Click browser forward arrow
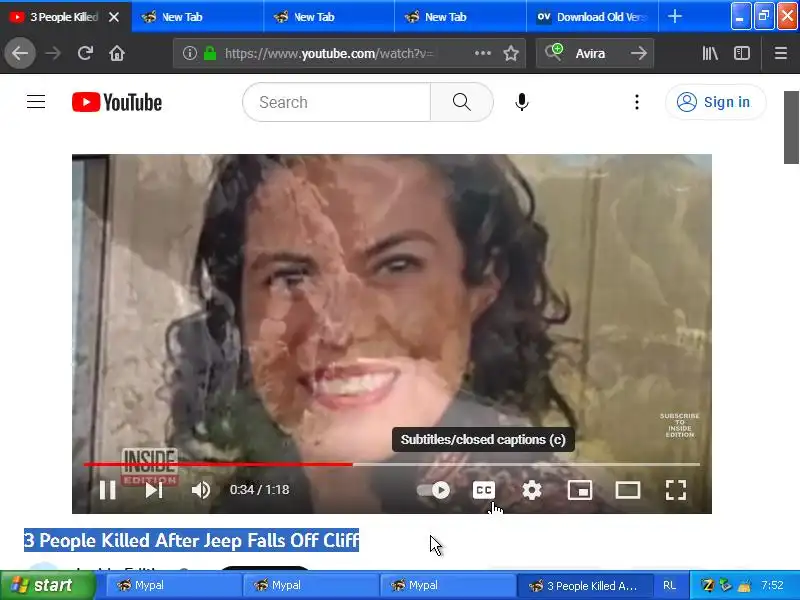The image size is (800, 600). pos(53,53)
